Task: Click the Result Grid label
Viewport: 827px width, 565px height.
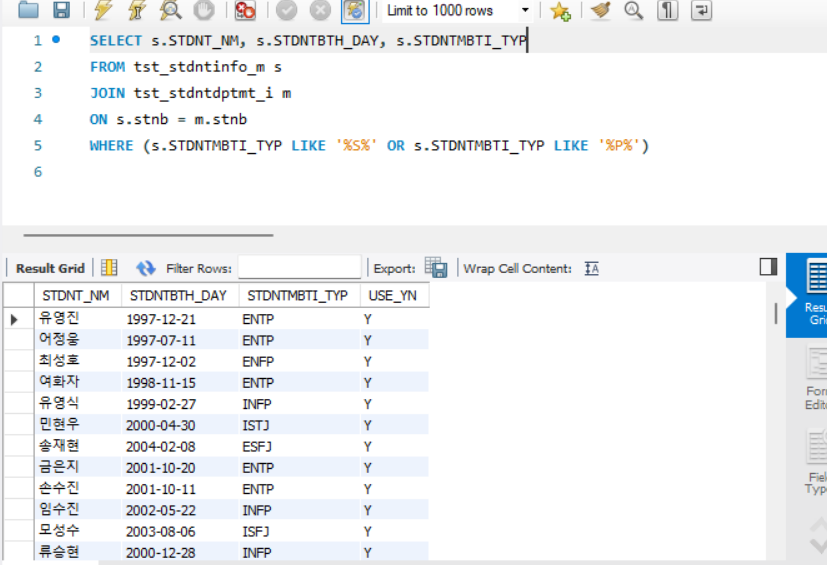Action: tap(50, 269)
